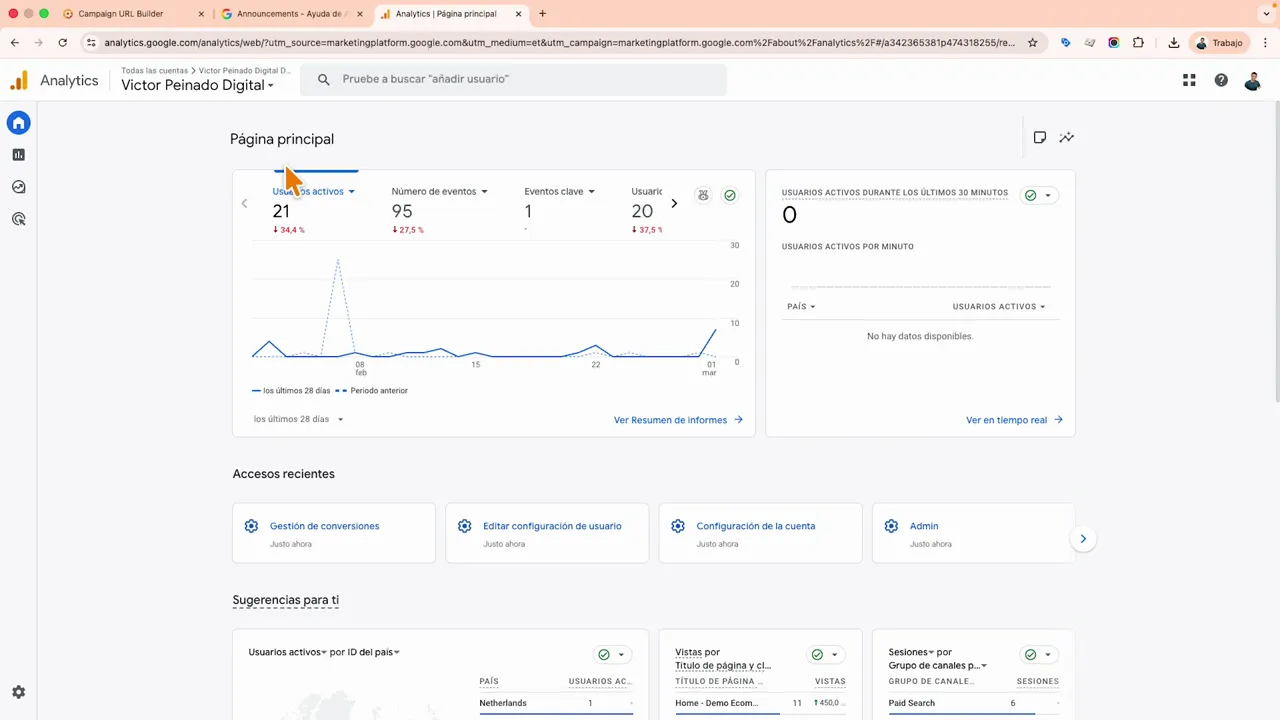The width and height of the screenshot is (1280, 720).
Task: Open the Insights sparkline icon
Action: click(x=1067, y=138)
